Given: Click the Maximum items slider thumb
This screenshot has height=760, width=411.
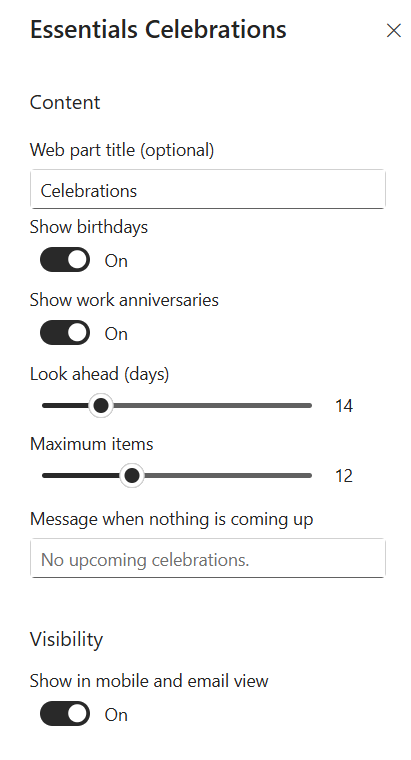Looking at the screenshot, I should (x=131, y=475).
